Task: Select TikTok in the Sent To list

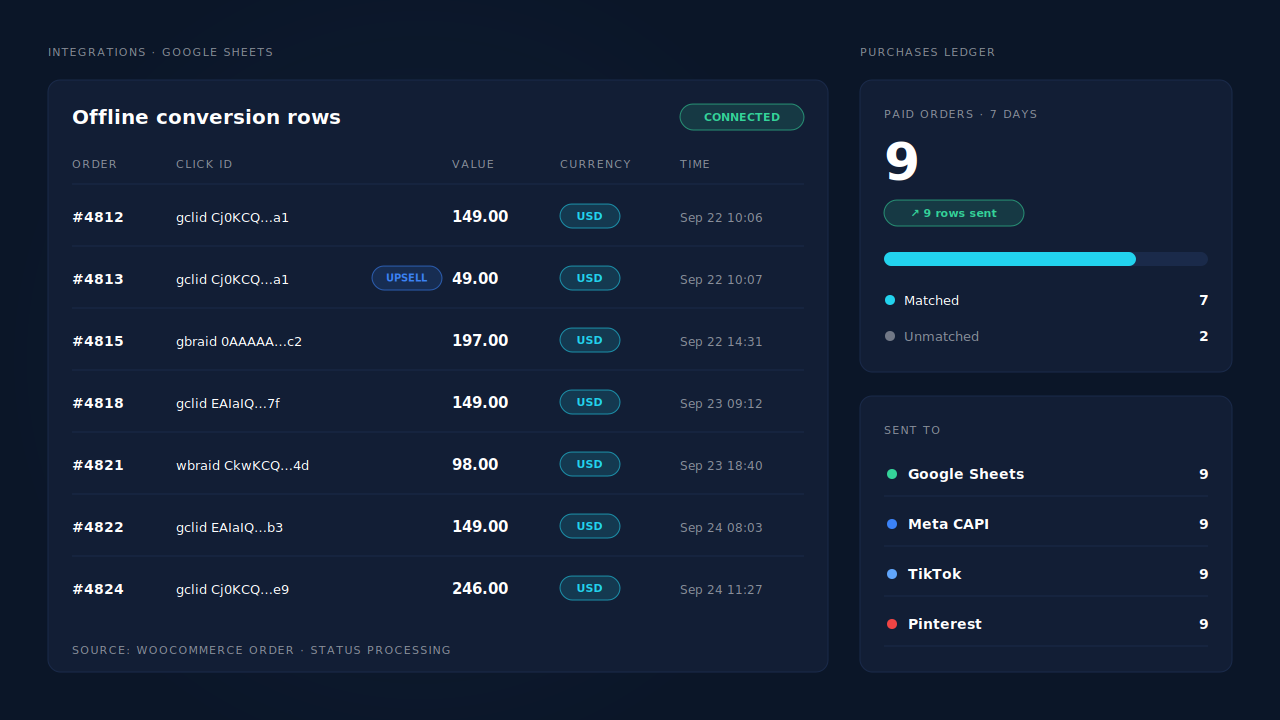Action: click(1046, 574)
